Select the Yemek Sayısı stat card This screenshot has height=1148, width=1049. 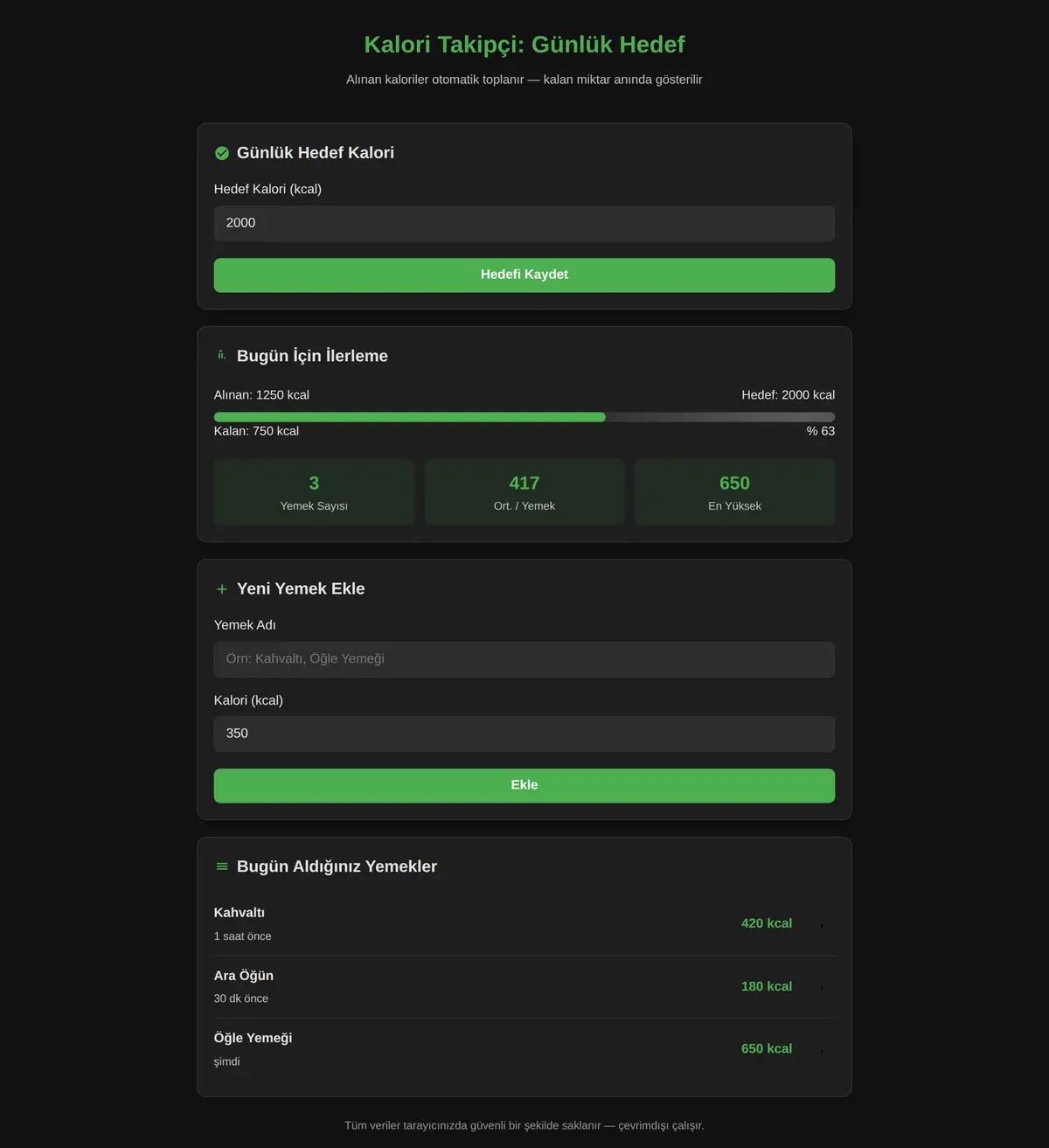click(314, 492)
